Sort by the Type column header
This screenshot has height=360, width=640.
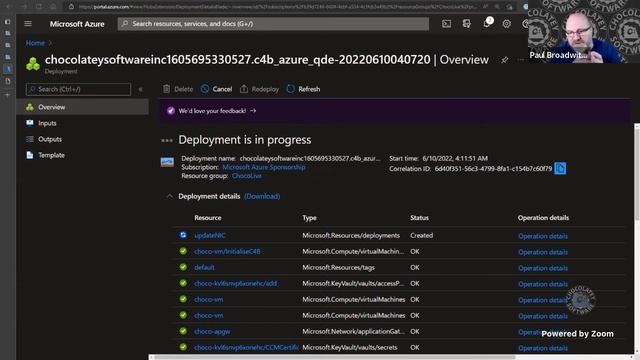point(309,218)
